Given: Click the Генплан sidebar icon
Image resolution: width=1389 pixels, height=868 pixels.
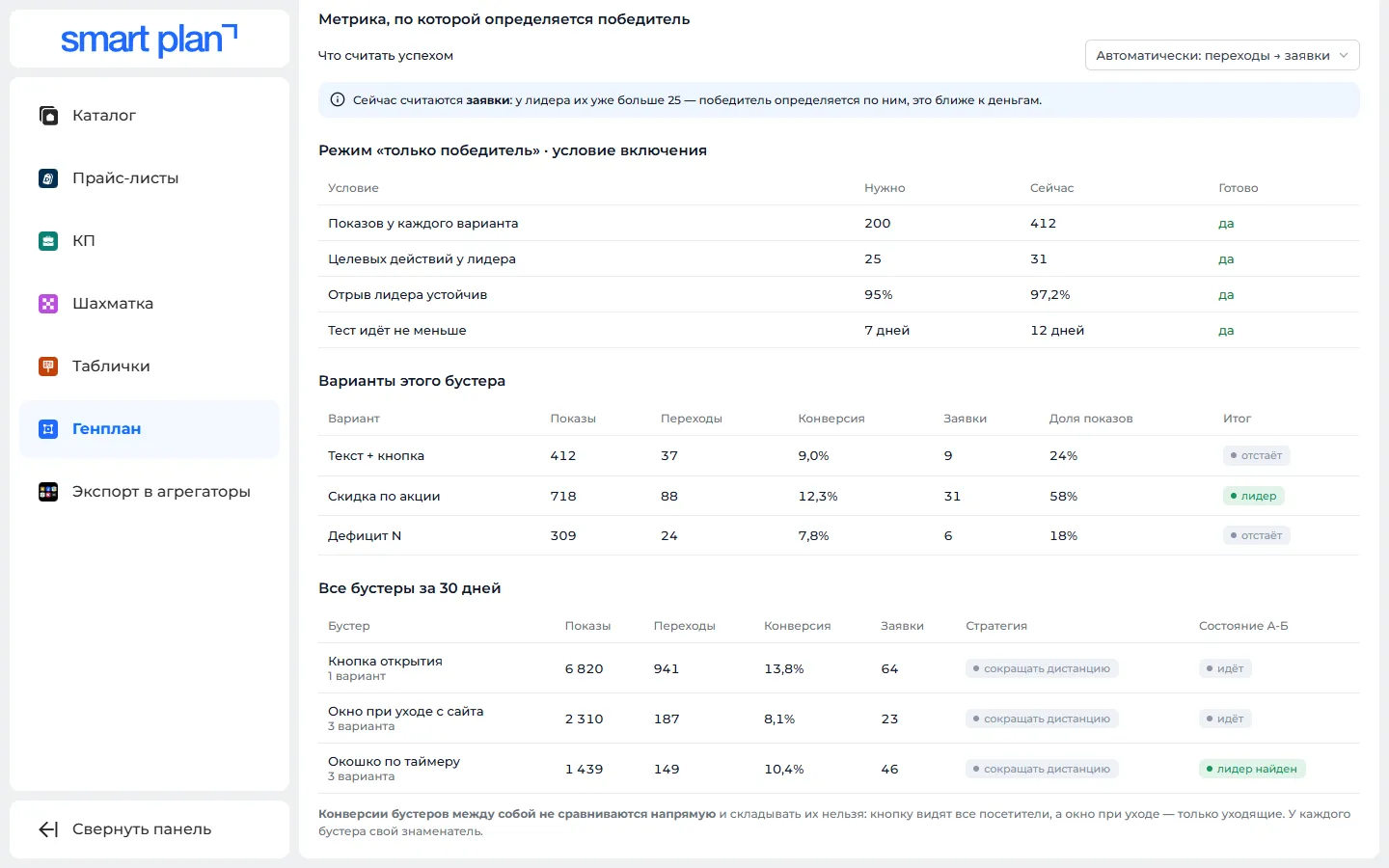Looking at the screenshot, I should point(48,429).
